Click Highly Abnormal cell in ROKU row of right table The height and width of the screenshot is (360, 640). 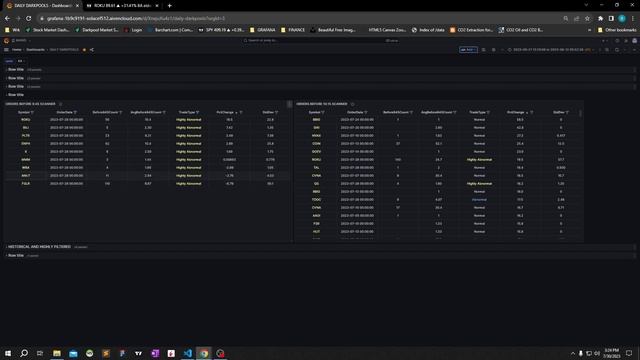tap(479, 160)
